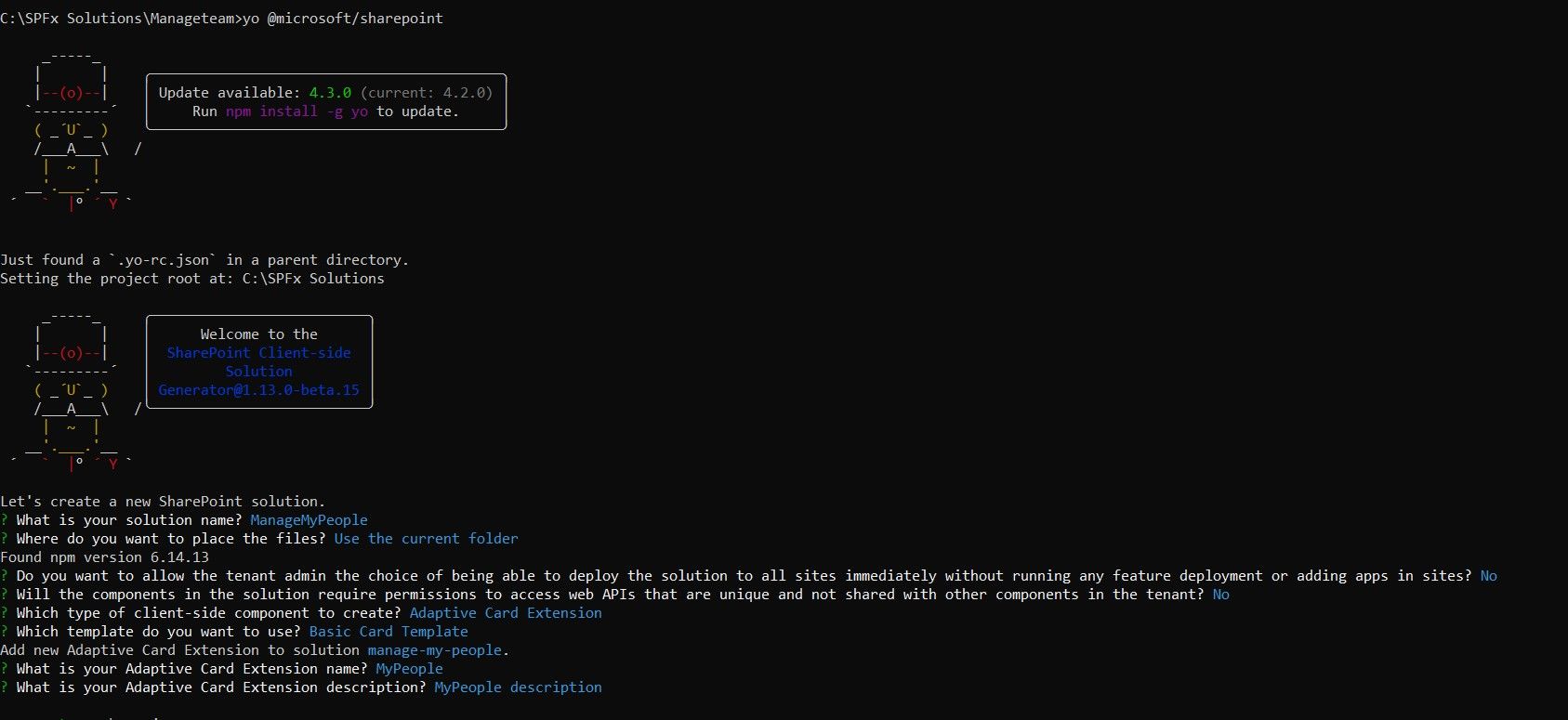Click the text '(current: 4.2.0)'

[427, 93]
